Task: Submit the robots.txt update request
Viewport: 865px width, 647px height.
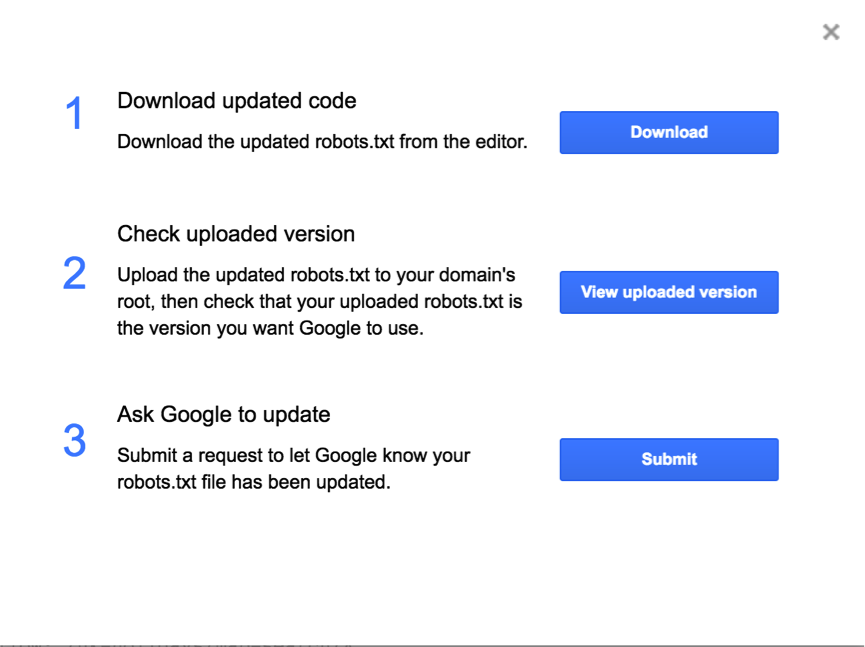Action: [x=669, y=459]
